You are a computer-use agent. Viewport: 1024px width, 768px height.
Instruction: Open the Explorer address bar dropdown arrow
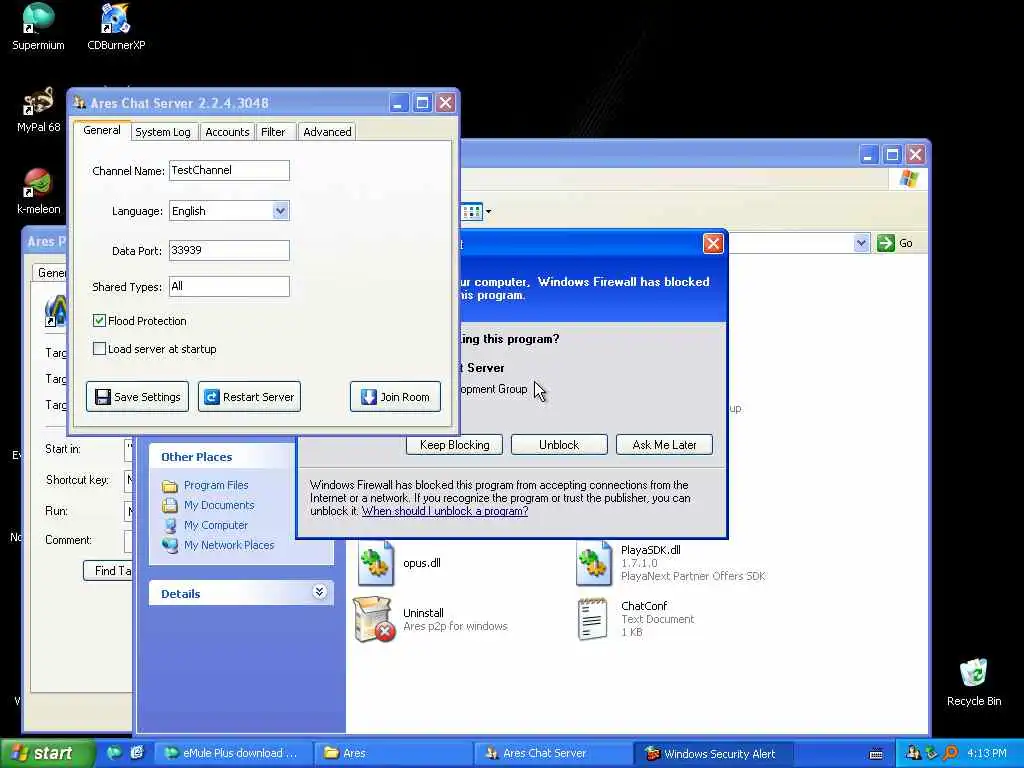pos(861,243)
